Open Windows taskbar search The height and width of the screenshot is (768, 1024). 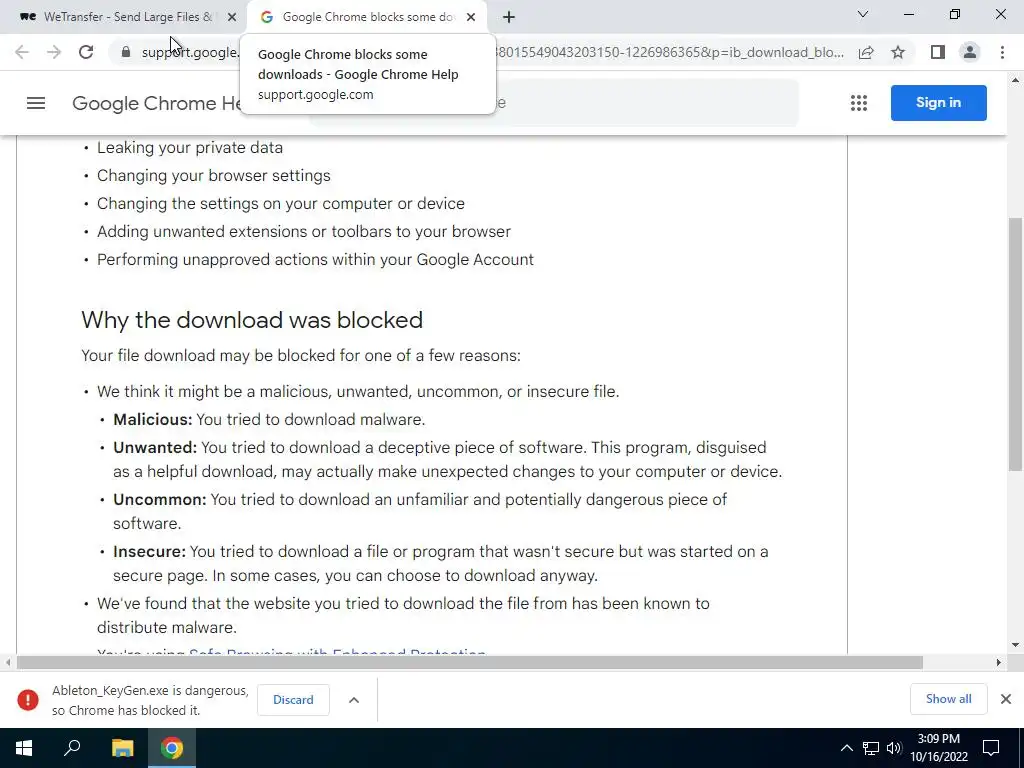click(x=72, y=748)
